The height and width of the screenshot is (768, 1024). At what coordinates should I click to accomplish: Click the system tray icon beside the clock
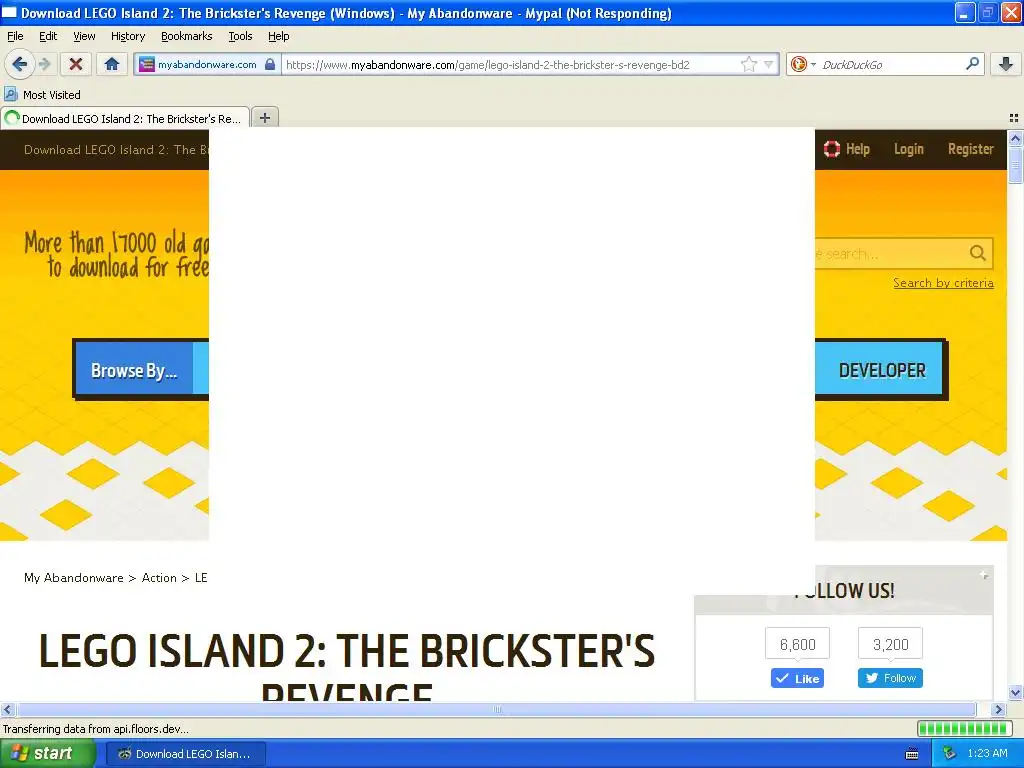pyautogui.click(x=949, y=754)
